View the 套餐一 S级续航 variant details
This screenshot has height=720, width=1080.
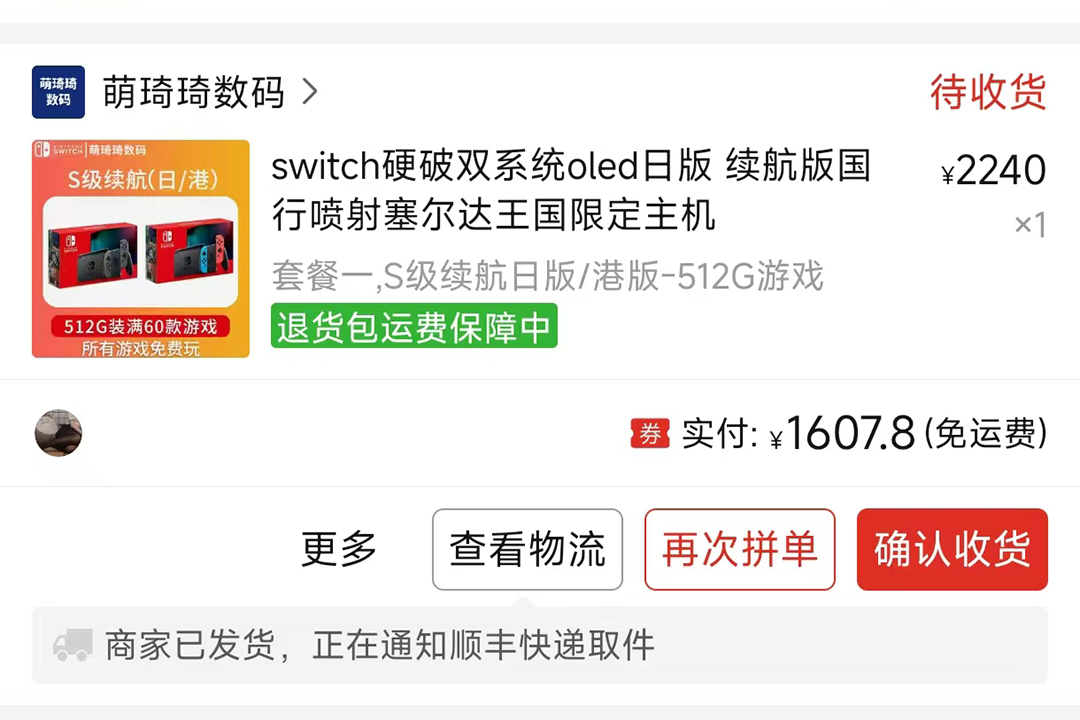[548, 276]
